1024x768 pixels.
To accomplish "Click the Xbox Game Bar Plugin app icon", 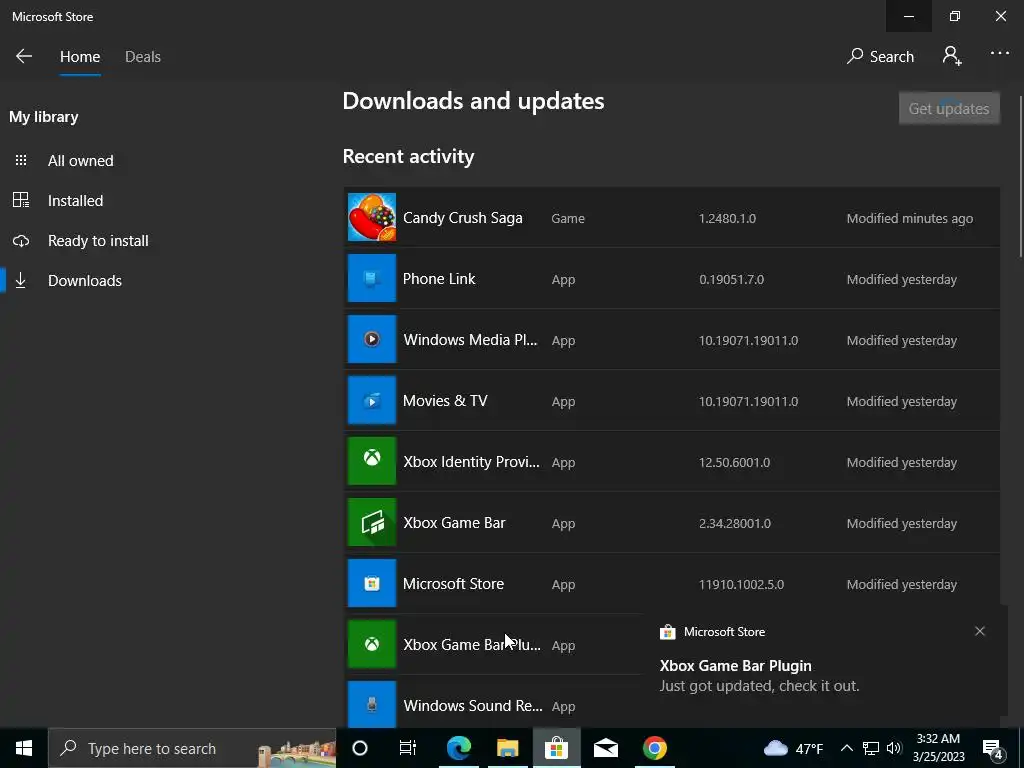I will pyautogui.click(x=372, y=645).
